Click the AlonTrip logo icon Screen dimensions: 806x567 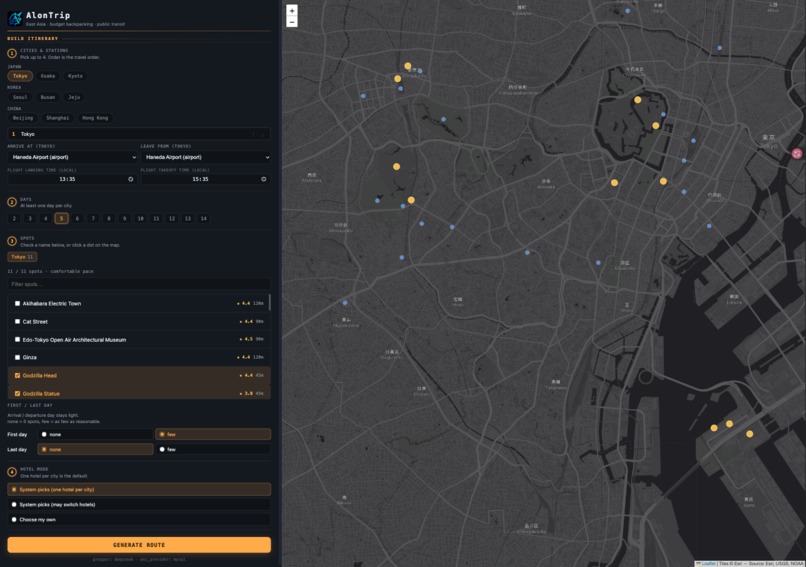click(15, 19)
